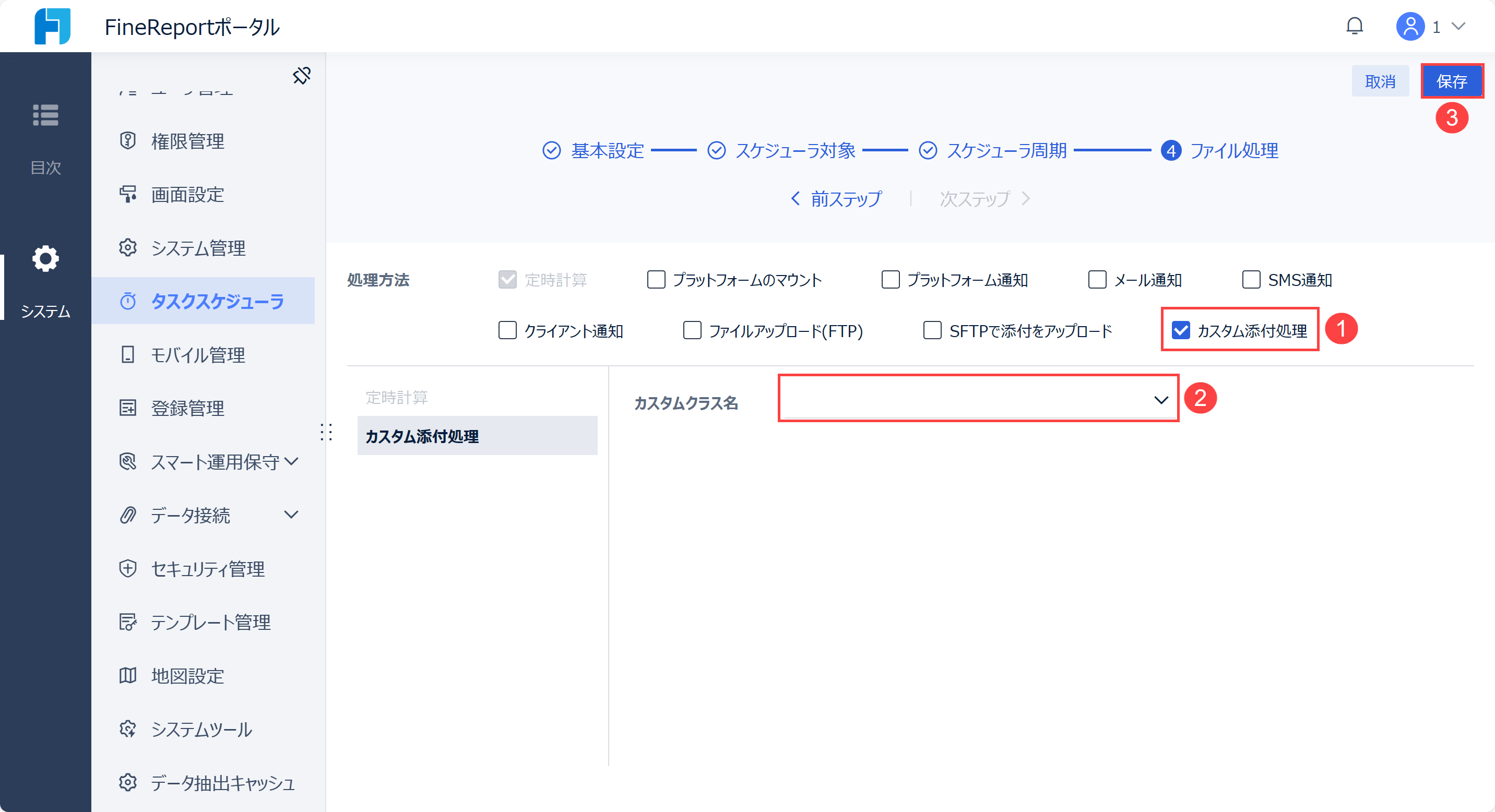Viewport: 1495px width, 812px height.
Task: Click the システム gear icon
Action: pyautogui.click(x=45, y=259)
